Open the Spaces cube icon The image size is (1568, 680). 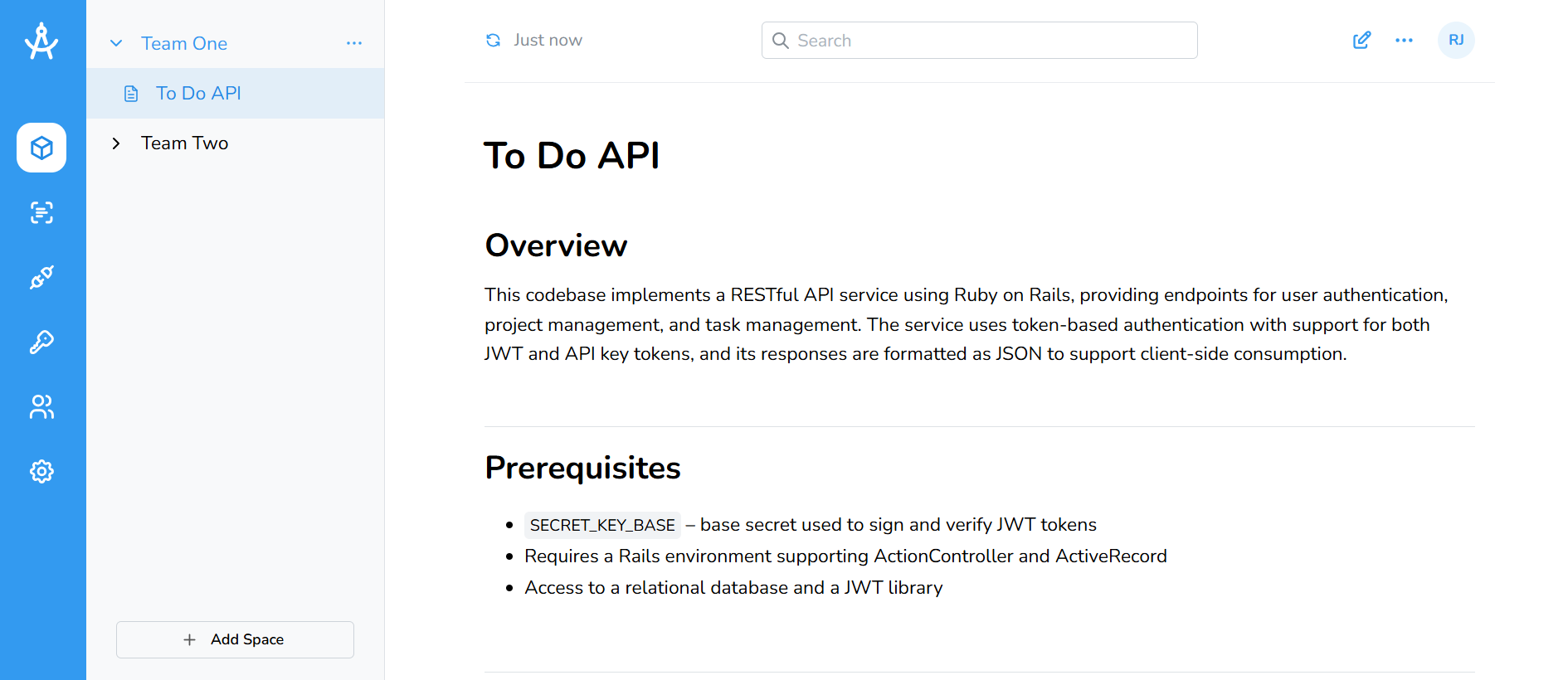tap(41, 148)
